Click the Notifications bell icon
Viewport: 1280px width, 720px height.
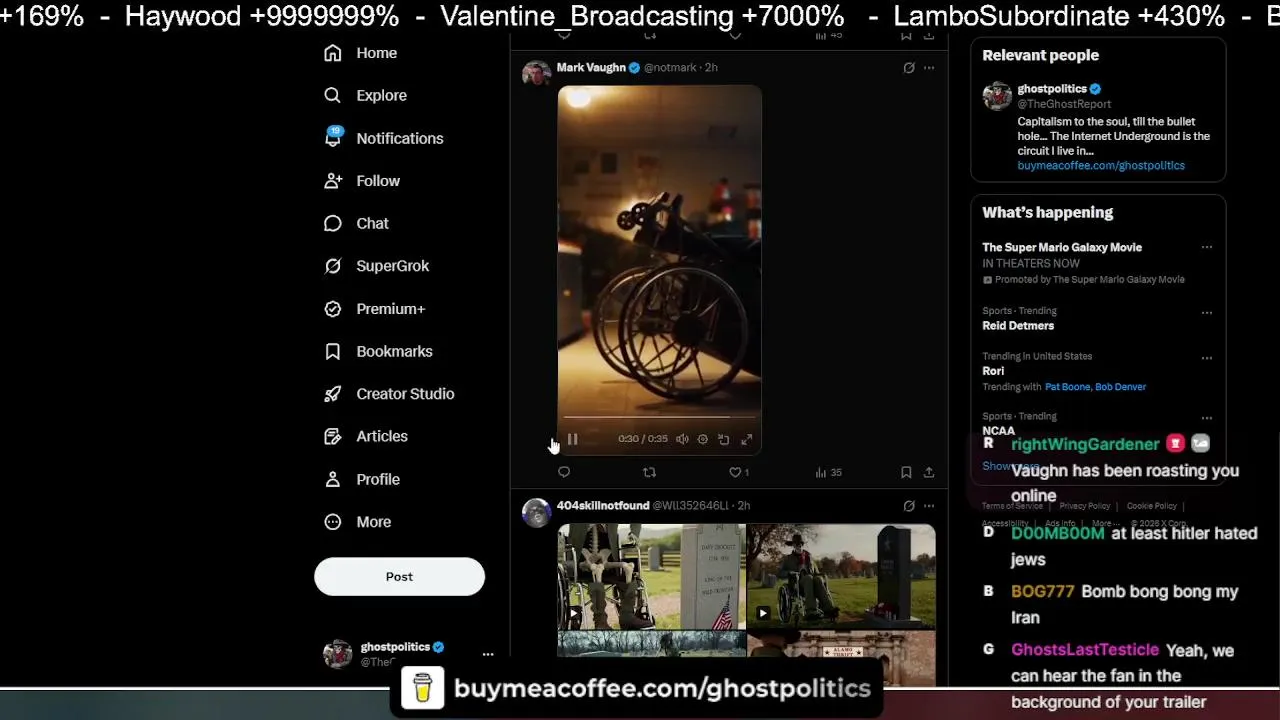[x=333, y=138]
